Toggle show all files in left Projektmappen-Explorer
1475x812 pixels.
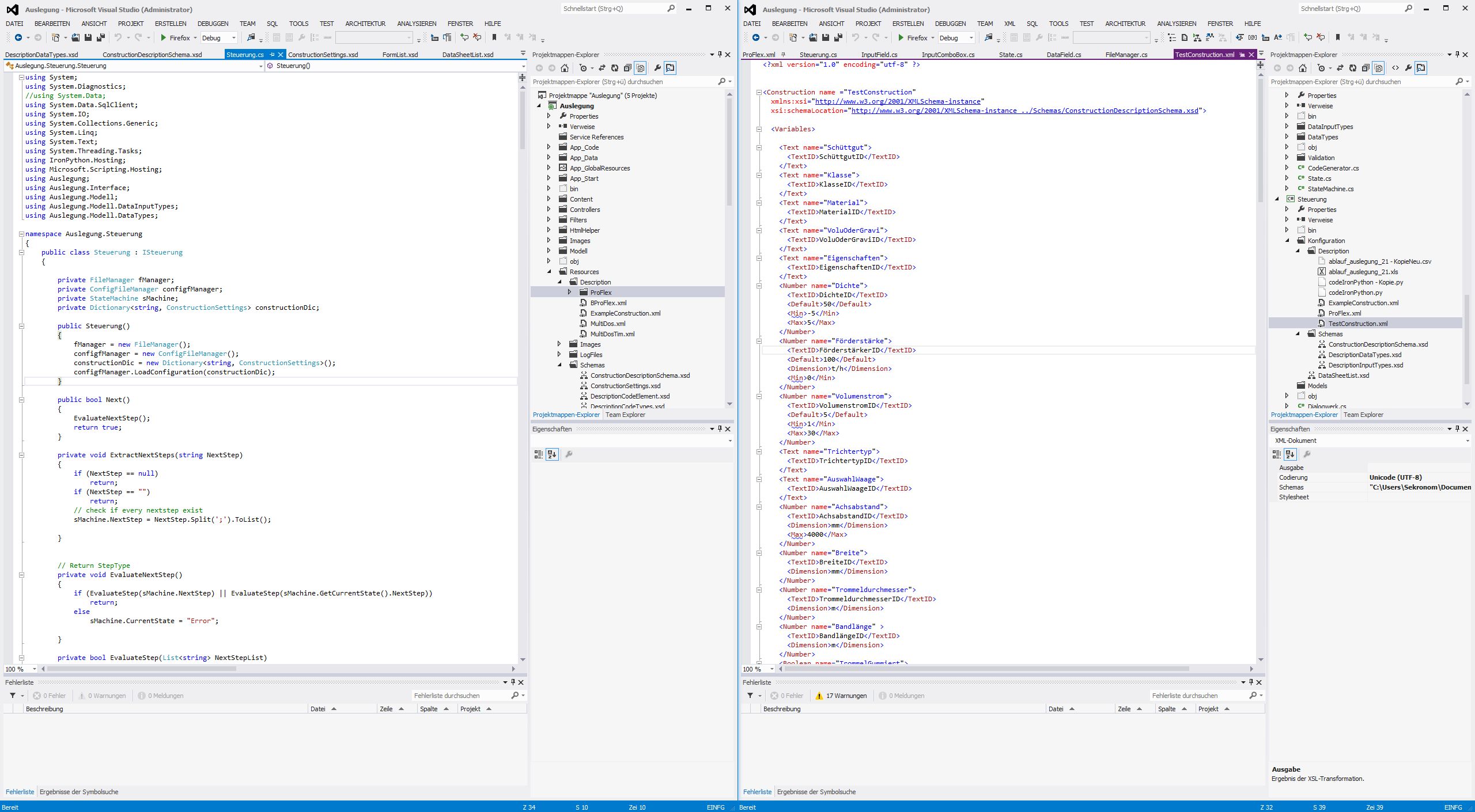[x=640, y=68]
